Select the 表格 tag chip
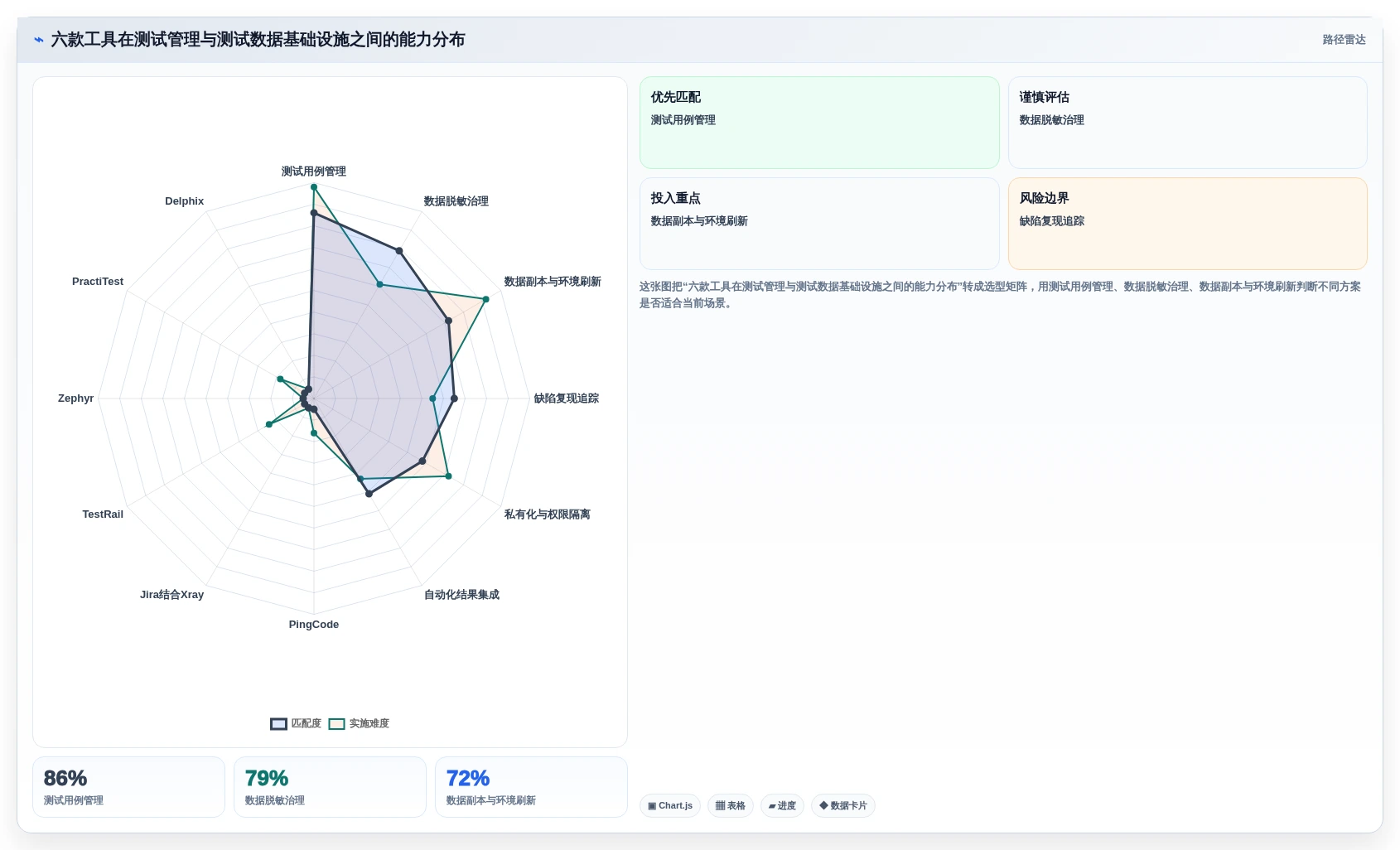 click(731, 805)
